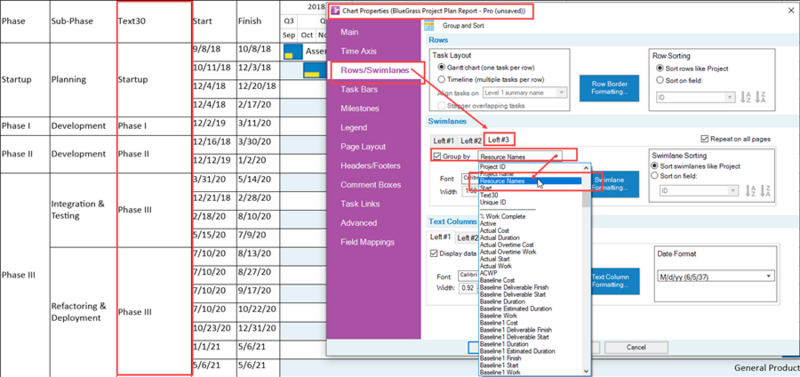Select Gantt chart one task per row
Screen dimensions: 800x377
[441, 67]
